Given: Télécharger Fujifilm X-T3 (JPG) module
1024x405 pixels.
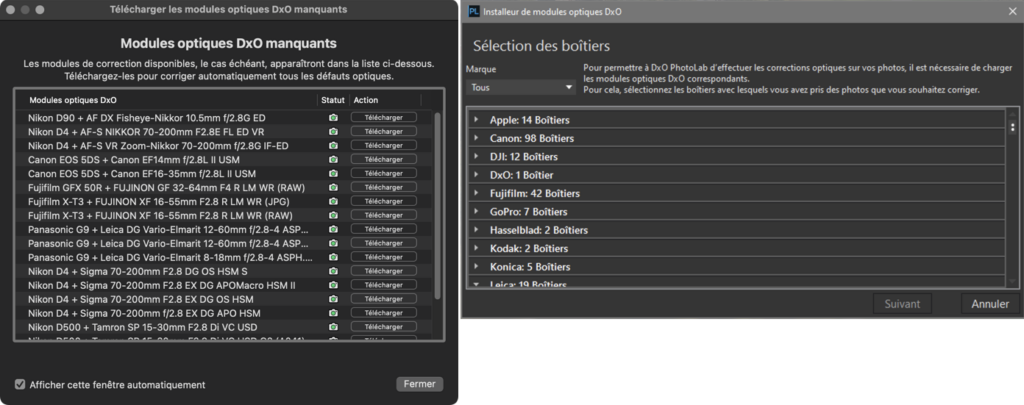Looking at the screenshot, I should (x=383, y=201).
